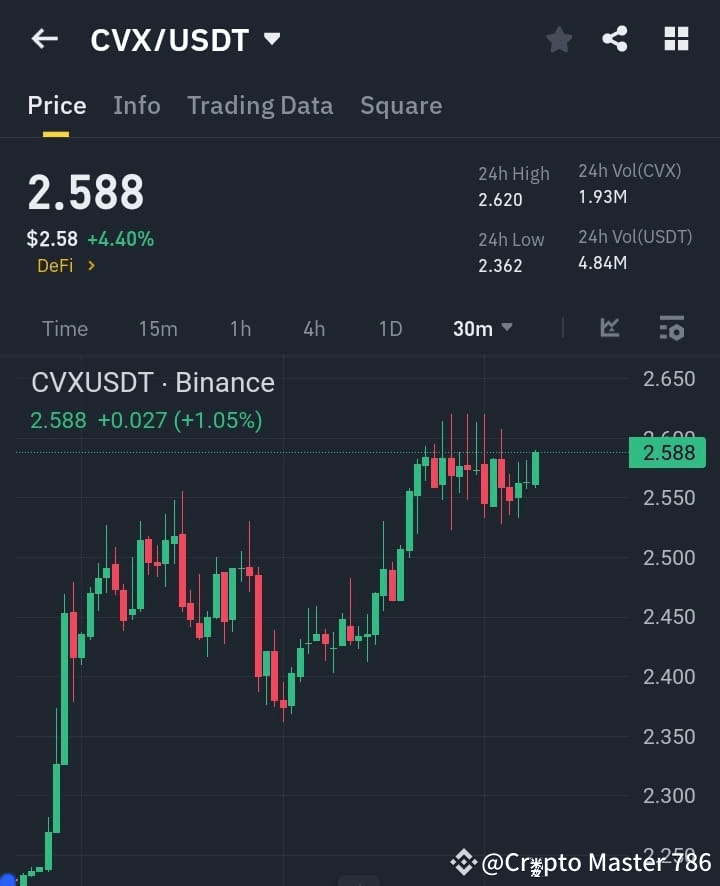Image resolution: width=720 pixels, height=886 pixels.
Task: Select the 1h interval
Action: click(240, 328)
